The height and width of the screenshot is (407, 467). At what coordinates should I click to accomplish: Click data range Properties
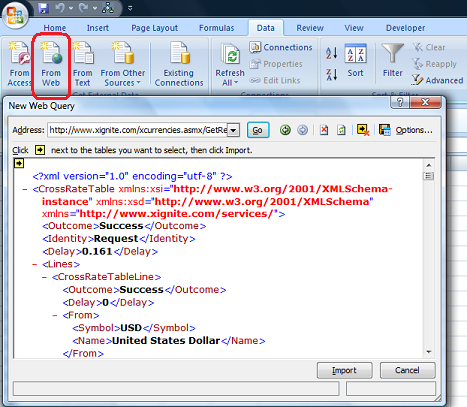[276, 64]
